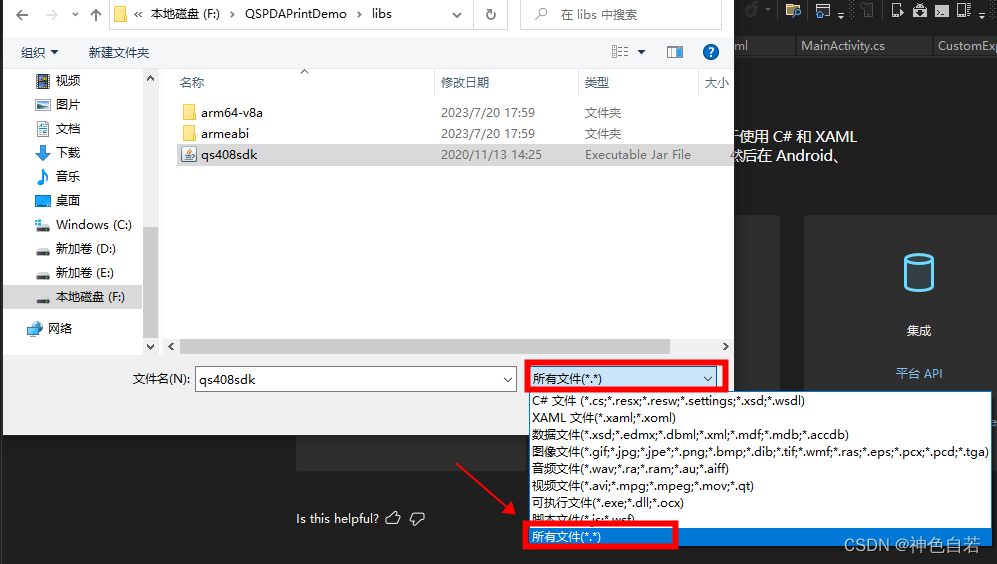997x564 pixels.
Task: Click horizontal scrollbar thumb in file list
Action: click(x=425, y=347)
